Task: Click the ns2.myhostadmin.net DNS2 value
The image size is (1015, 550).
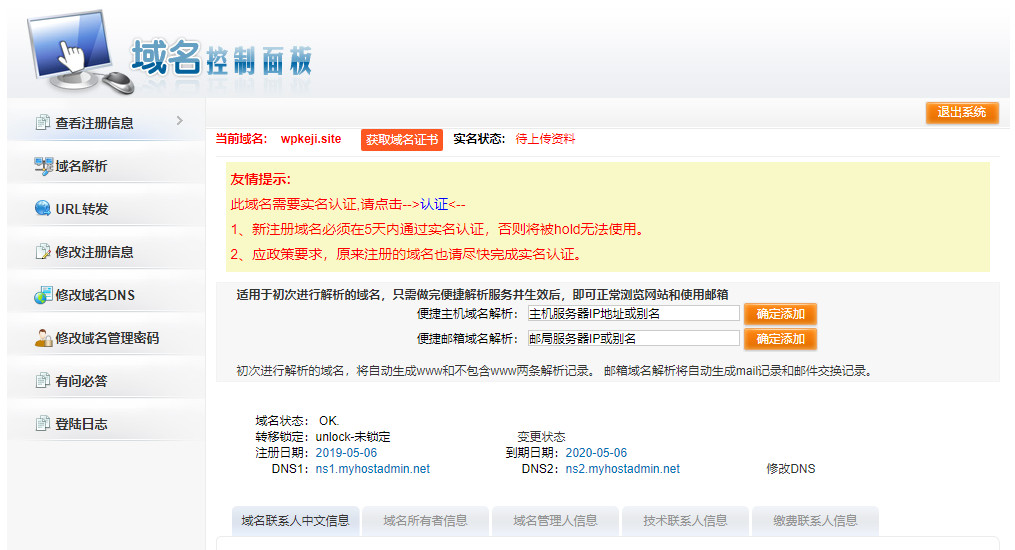Action: 623,468
